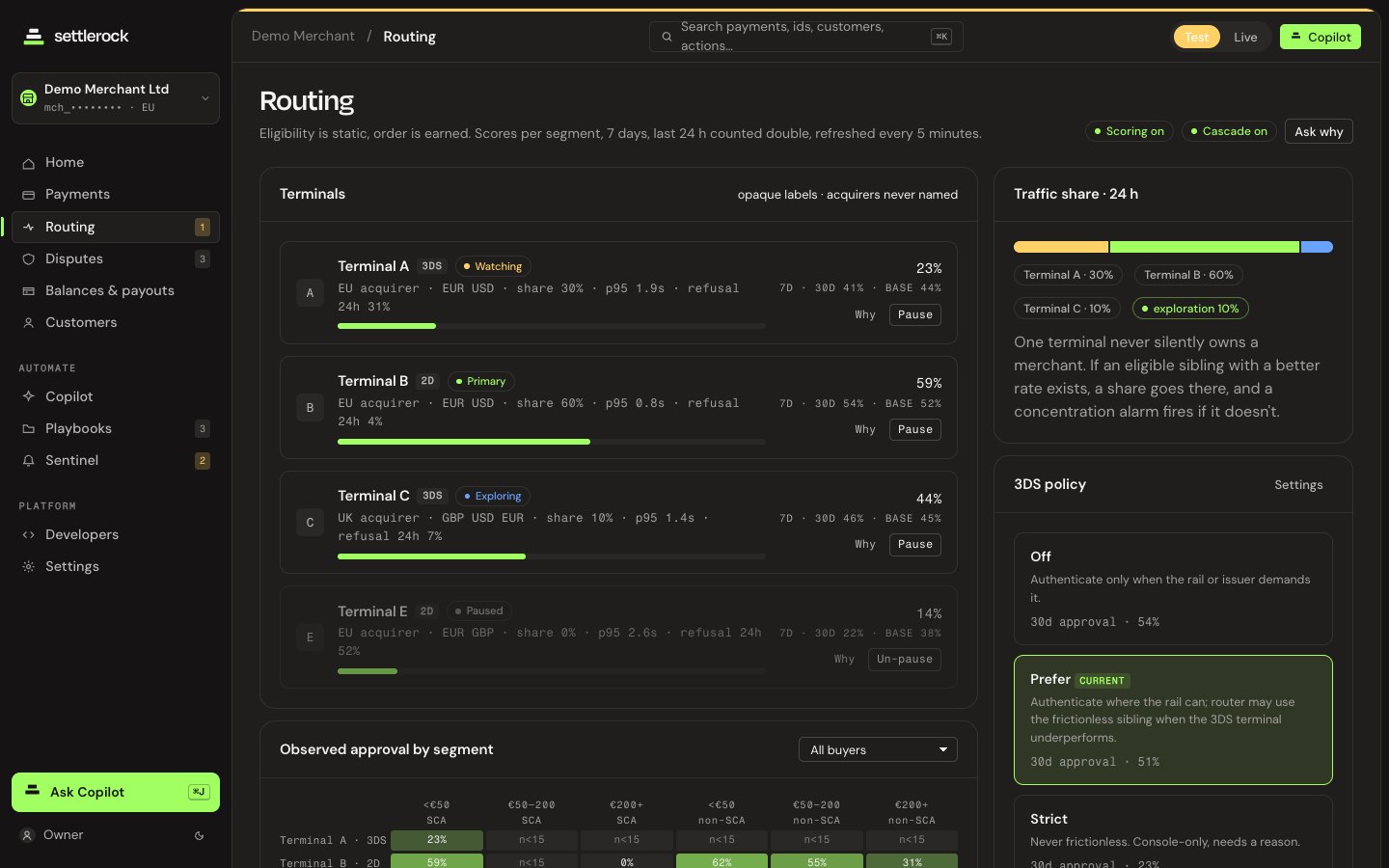Image resolution: width=1389 pixels, height=868 pixels.
Task: Click the Terminal E letter tile
Action: pos(310,637)
